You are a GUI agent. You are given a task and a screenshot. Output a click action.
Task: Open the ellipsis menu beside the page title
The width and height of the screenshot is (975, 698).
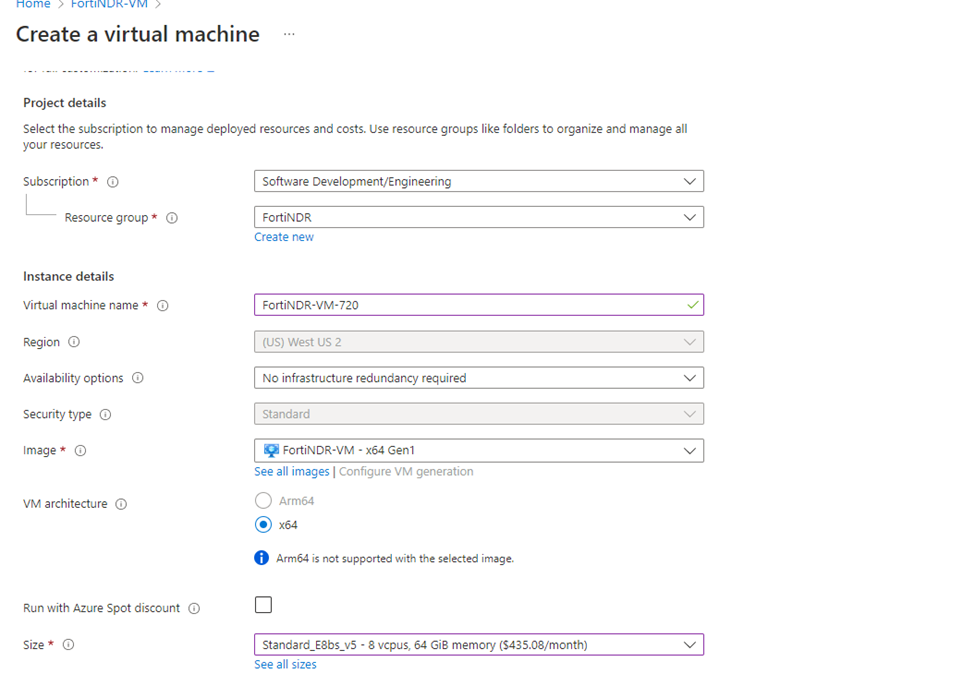(288, 34)
